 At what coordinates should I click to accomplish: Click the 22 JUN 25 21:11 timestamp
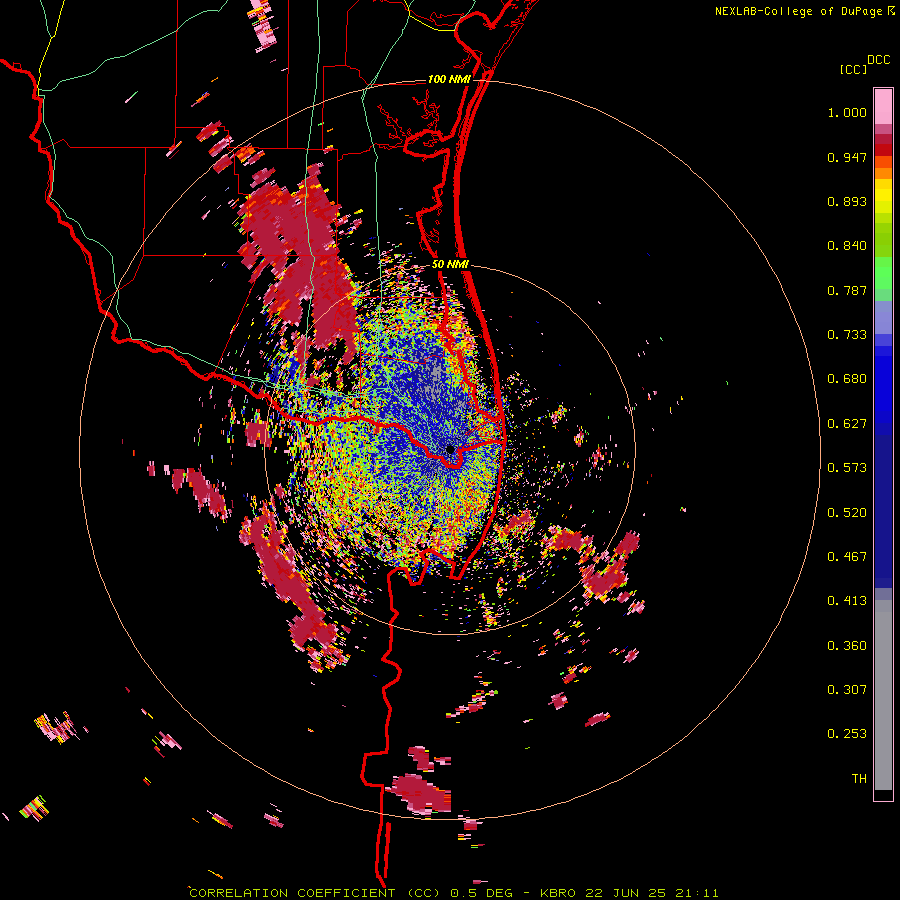(651, 893)
